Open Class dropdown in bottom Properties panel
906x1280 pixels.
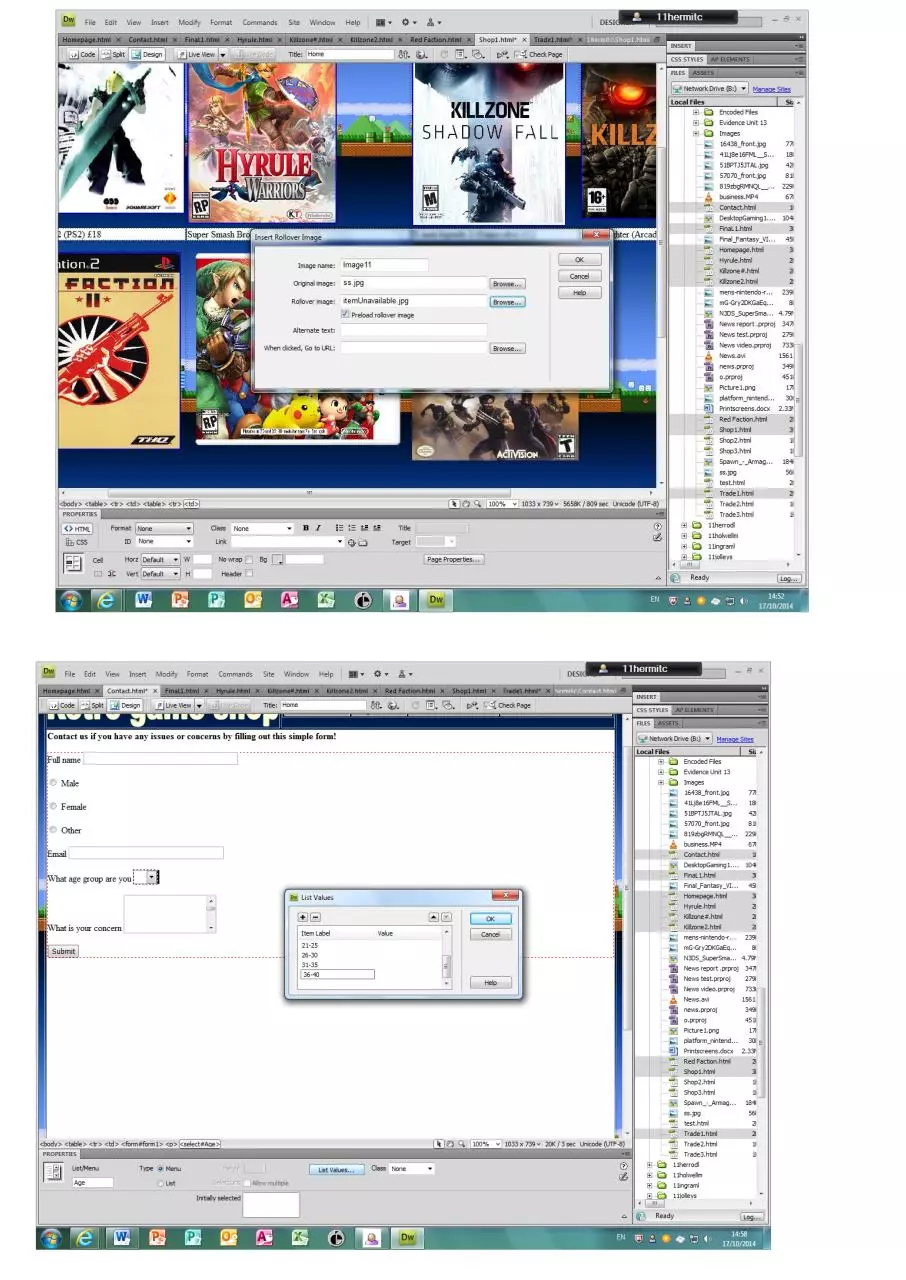tap(412, 1168)
